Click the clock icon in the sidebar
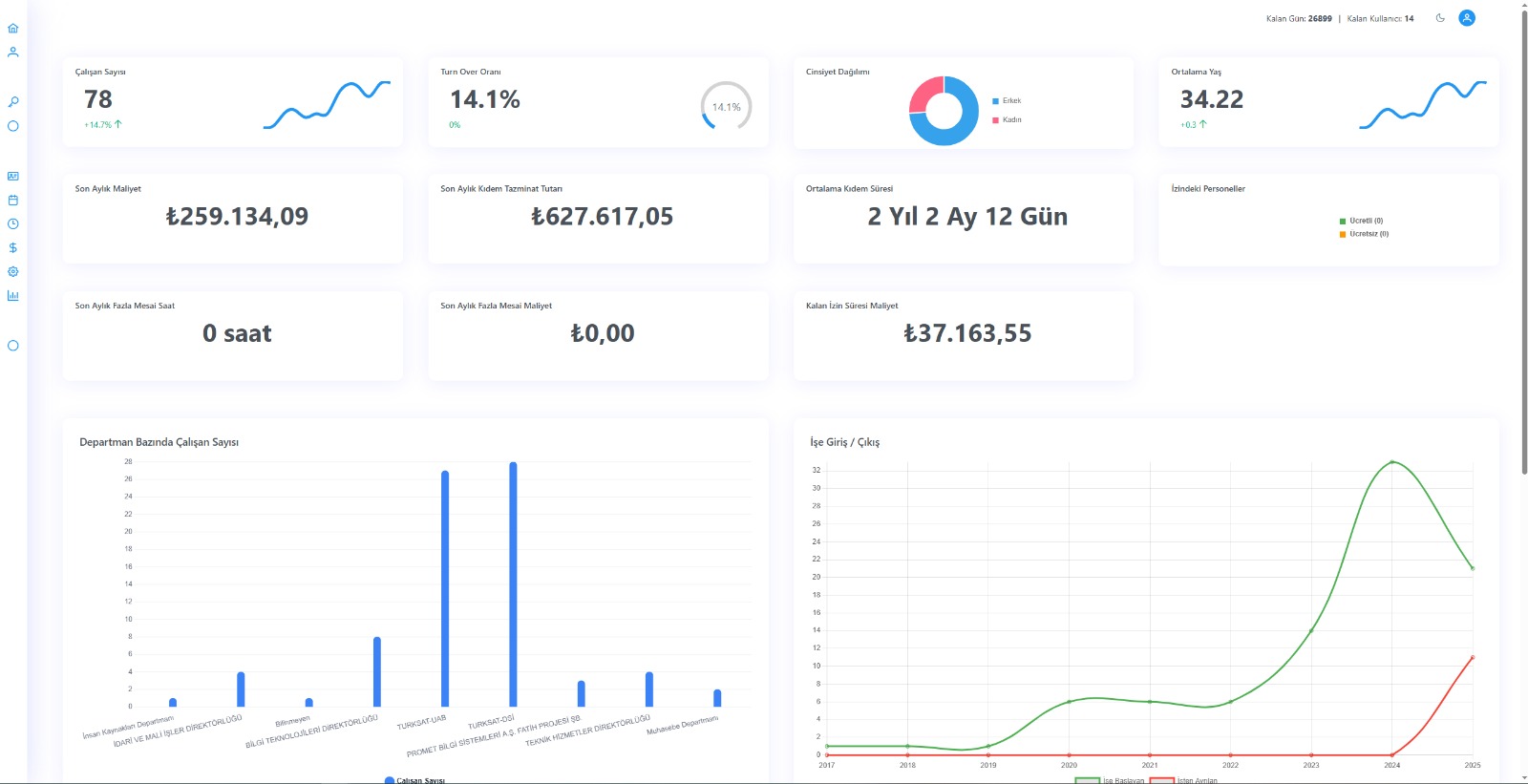 click(12, 224)
